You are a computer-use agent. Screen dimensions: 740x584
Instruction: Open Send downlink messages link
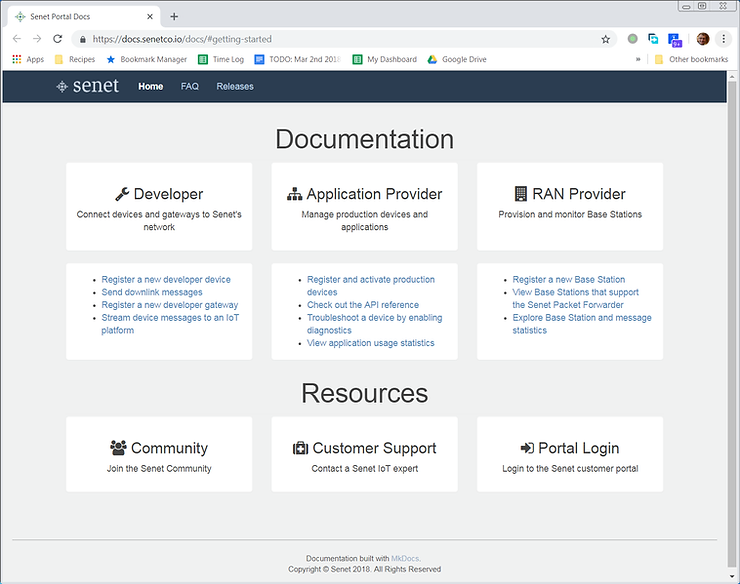coord(152,292)
